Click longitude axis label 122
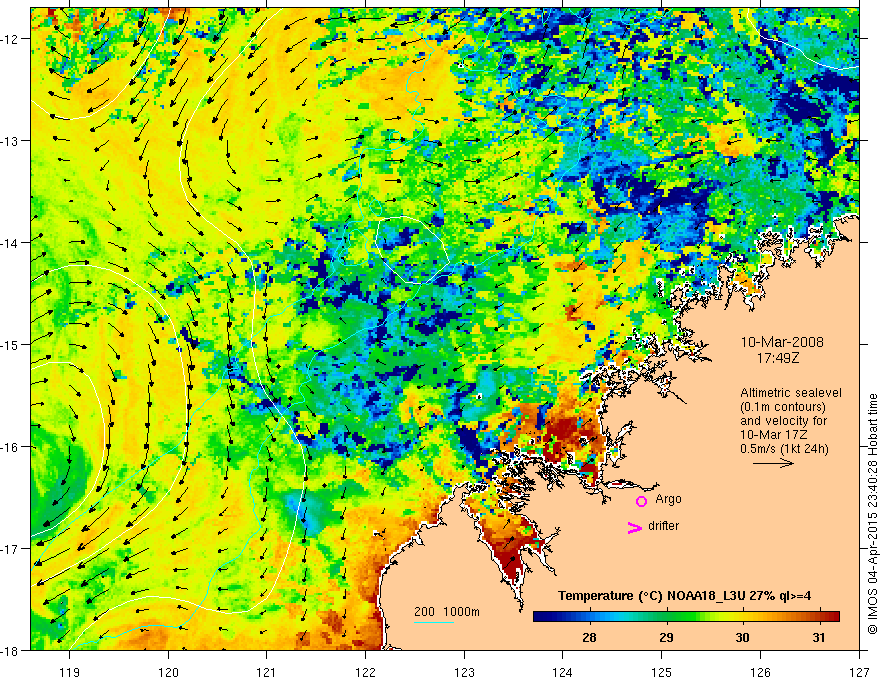The height and width of the screenshot is (680, 880). click(x=365, y=672)
